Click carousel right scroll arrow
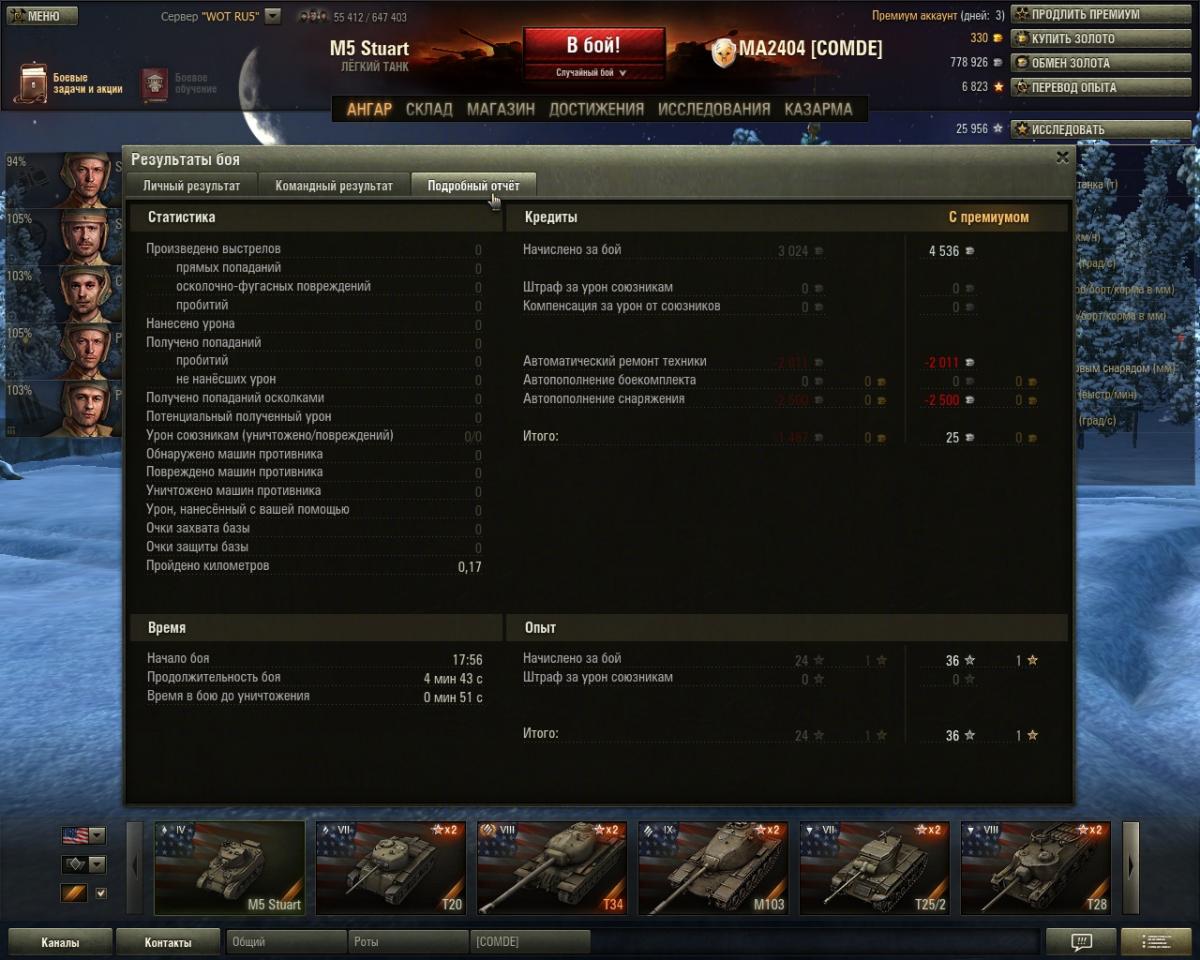The width and height of the screenshot is (1200, 960). [1131, 868]
